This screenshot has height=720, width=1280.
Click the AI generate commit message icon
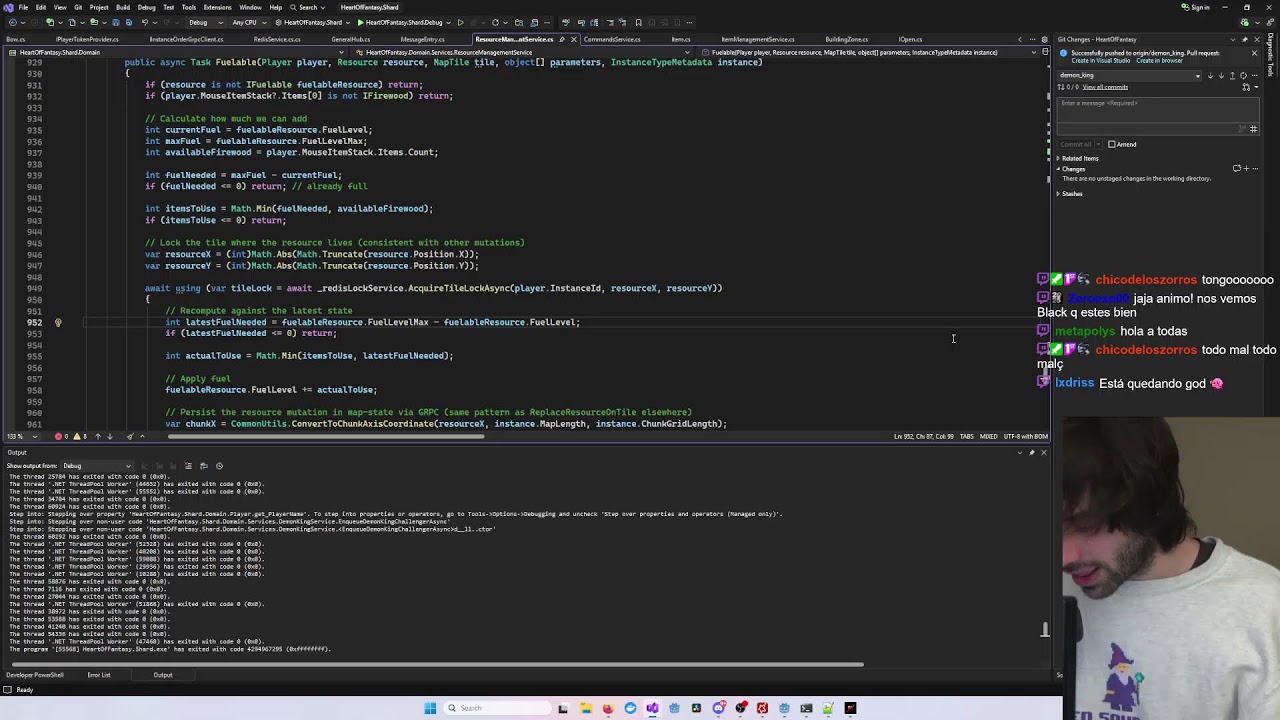coord(1243,129)
